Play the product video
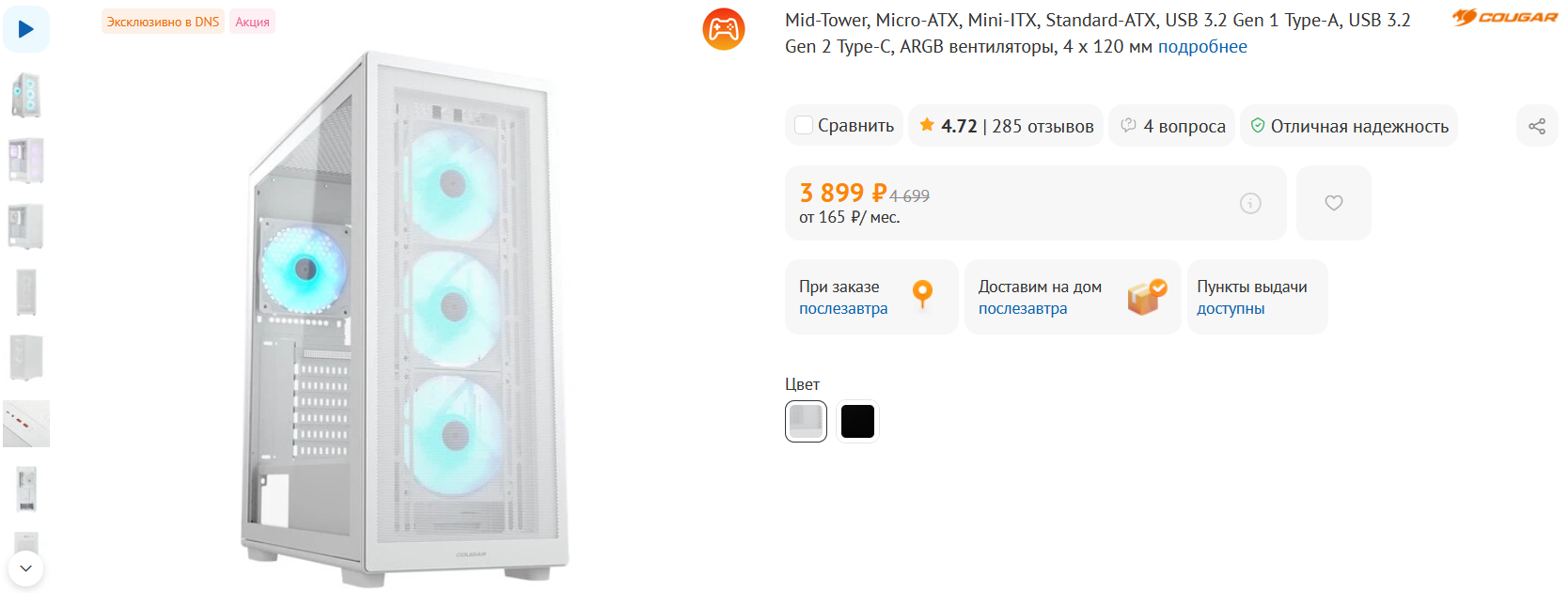The width and height of the screenshot is (1568, 606). pos(26,29)
